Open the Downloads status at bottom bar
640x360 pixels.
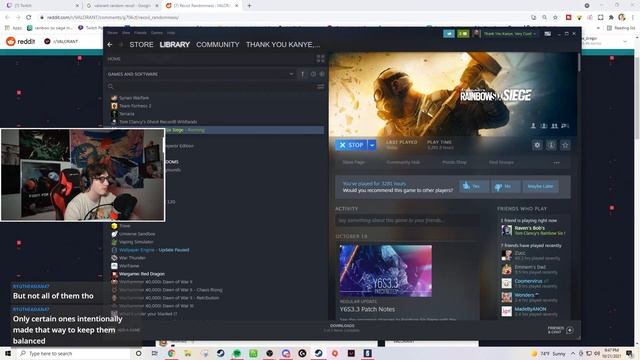point(342,328)
